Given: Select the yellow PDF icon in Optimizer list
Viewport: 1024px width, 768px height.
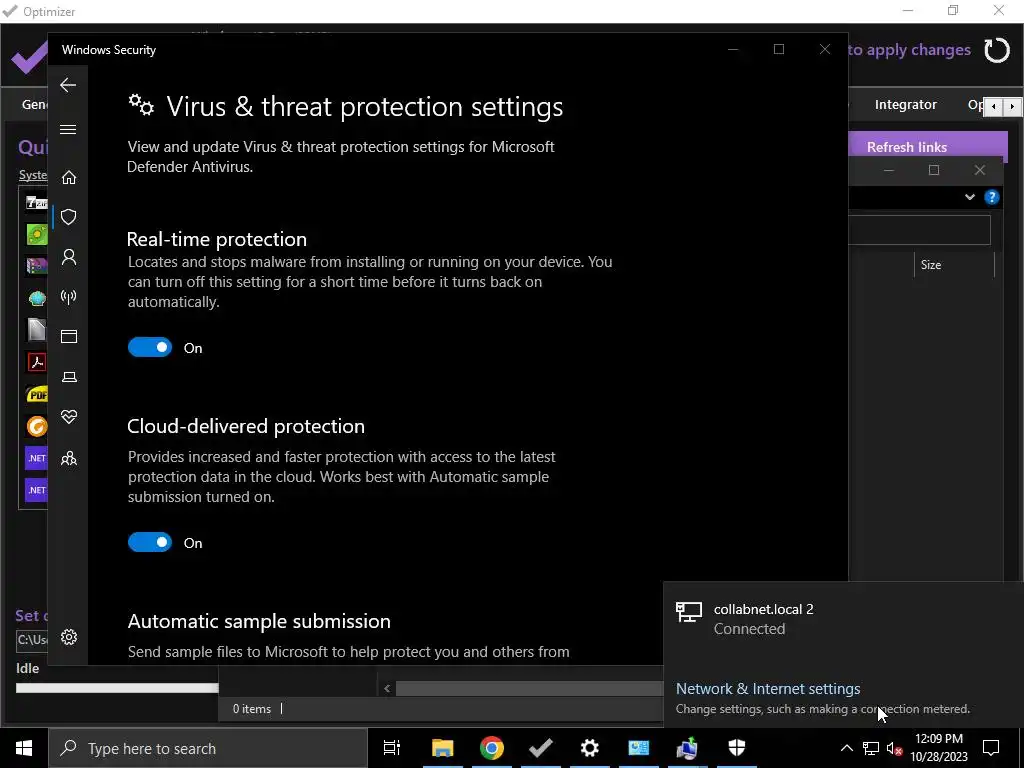Looking at the screenshot, I should [37, 394].
